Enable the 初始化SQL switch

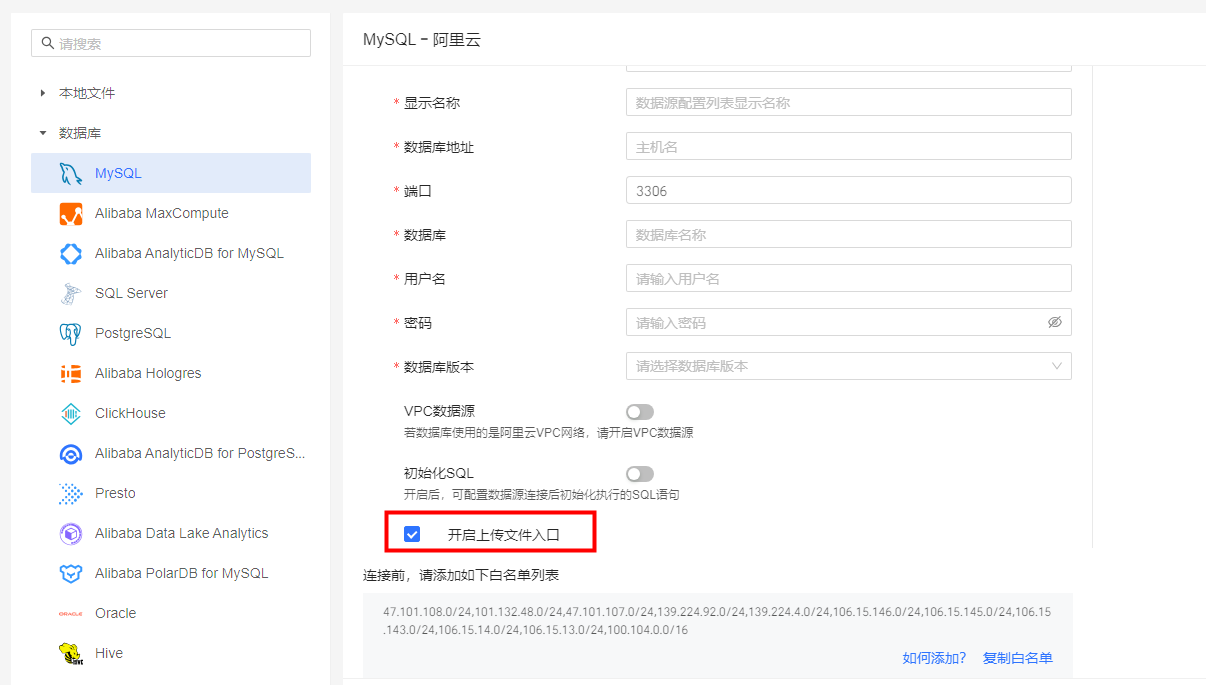639,474
